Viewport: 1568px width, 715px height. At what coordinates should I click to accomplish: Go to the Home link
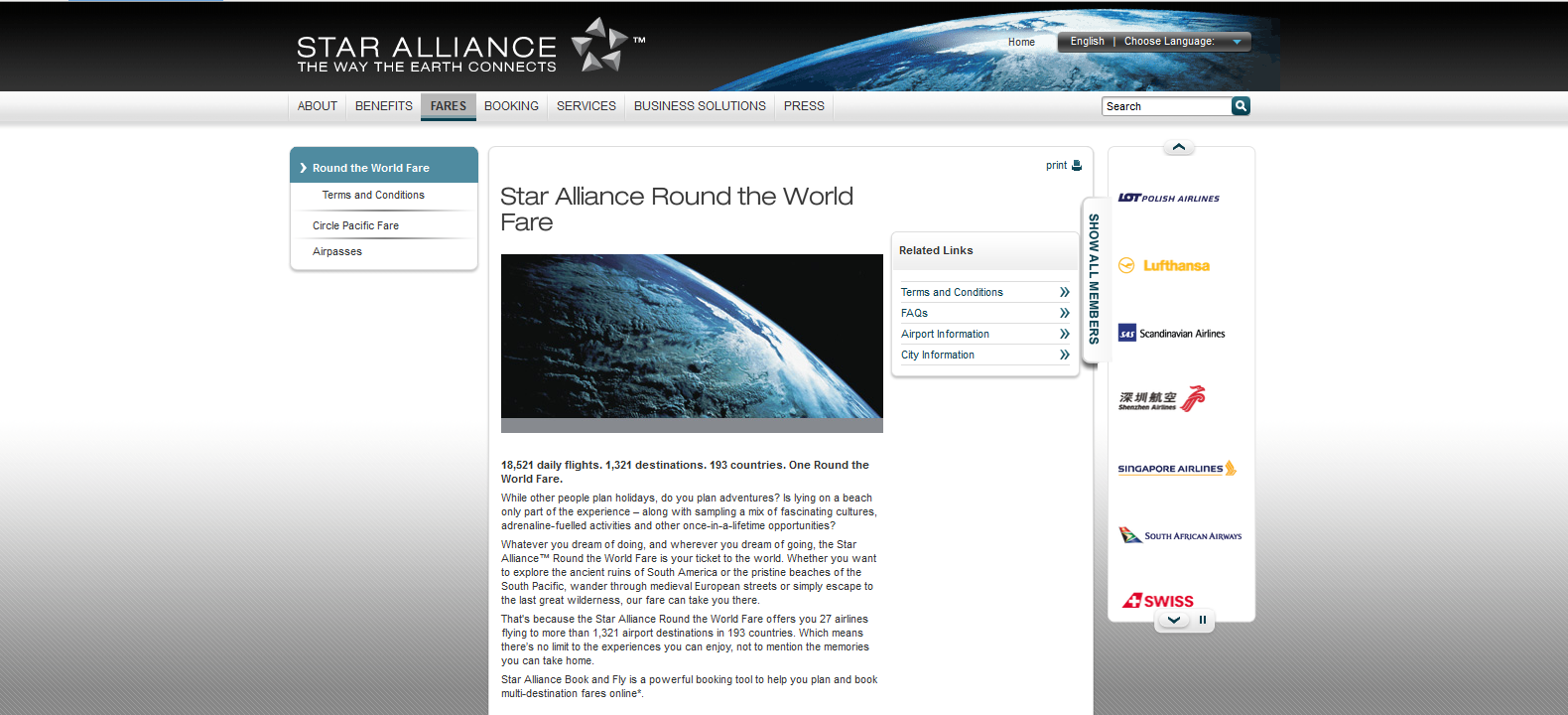pos(1021,42)
